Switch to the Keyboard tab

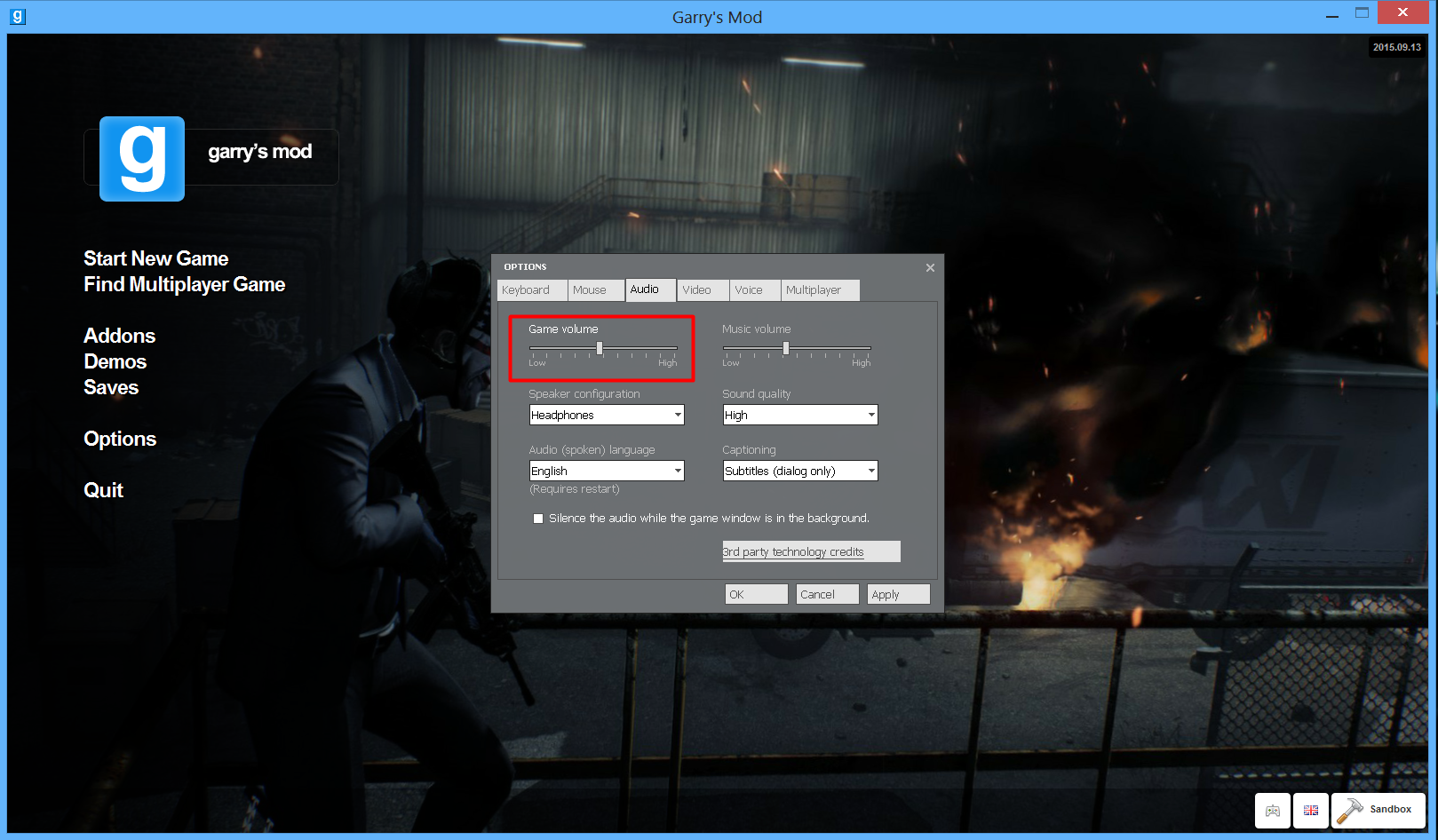(x=533, y=290)
